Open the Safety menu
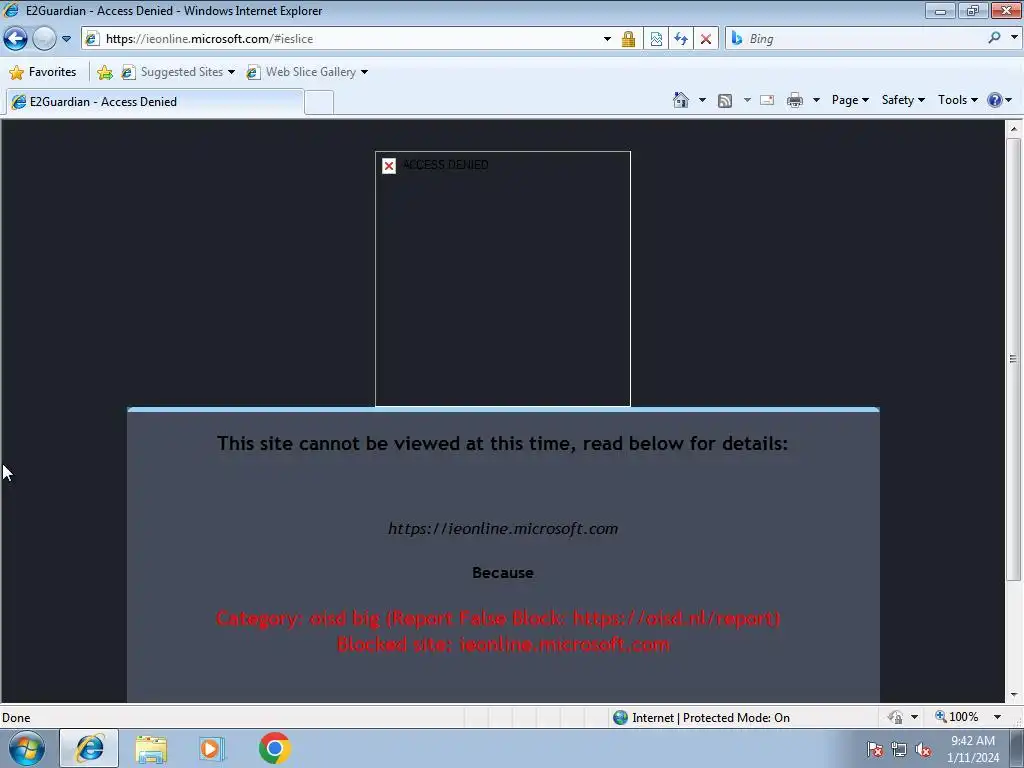The width and height of the screenshot is (1024, 768). pyautogui.click(x=903, y=100)
